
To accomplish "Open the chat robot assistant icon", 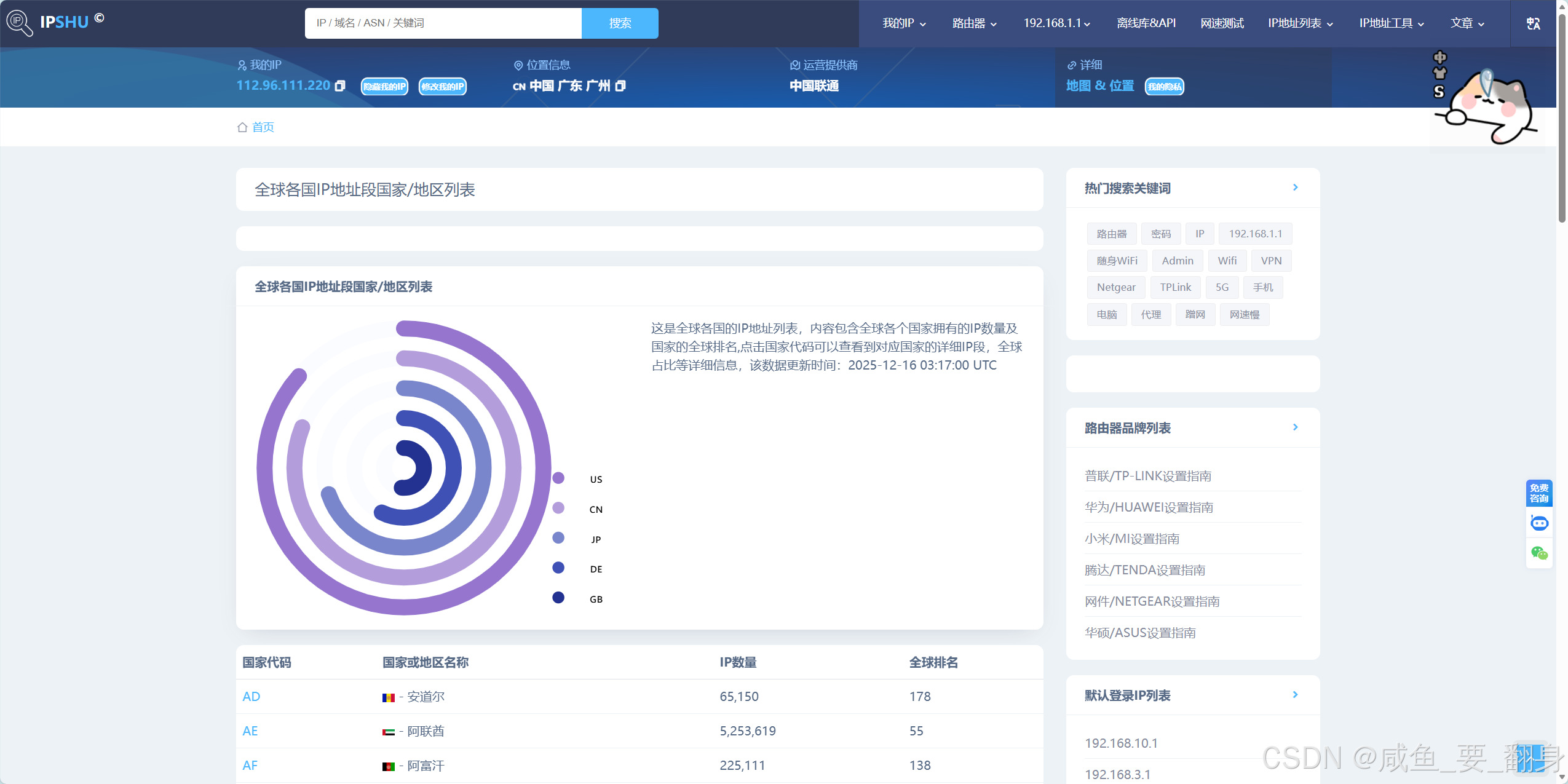I will [x=1539, y=523].
